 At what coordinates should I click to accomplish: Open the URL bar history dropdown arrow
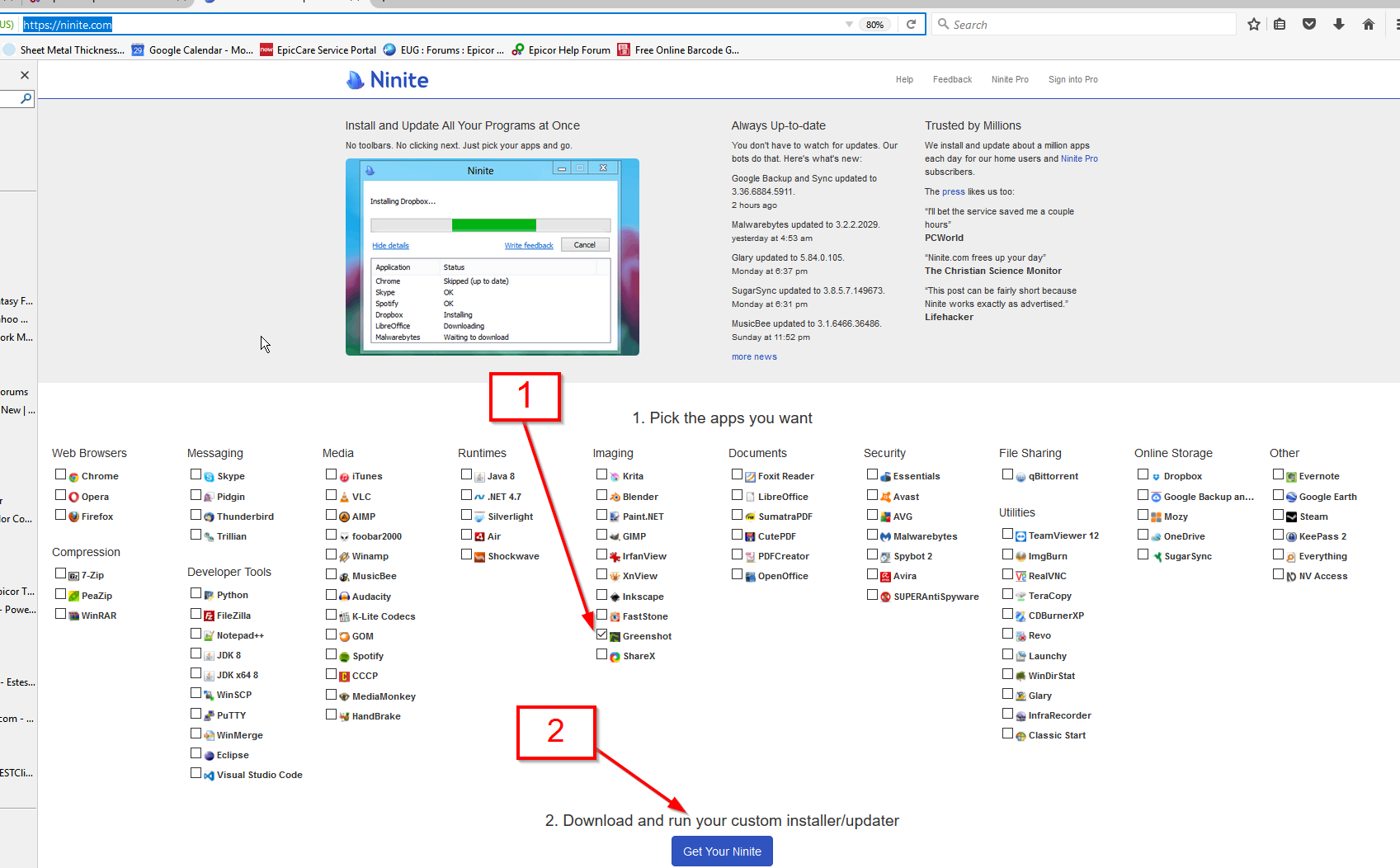849,25
